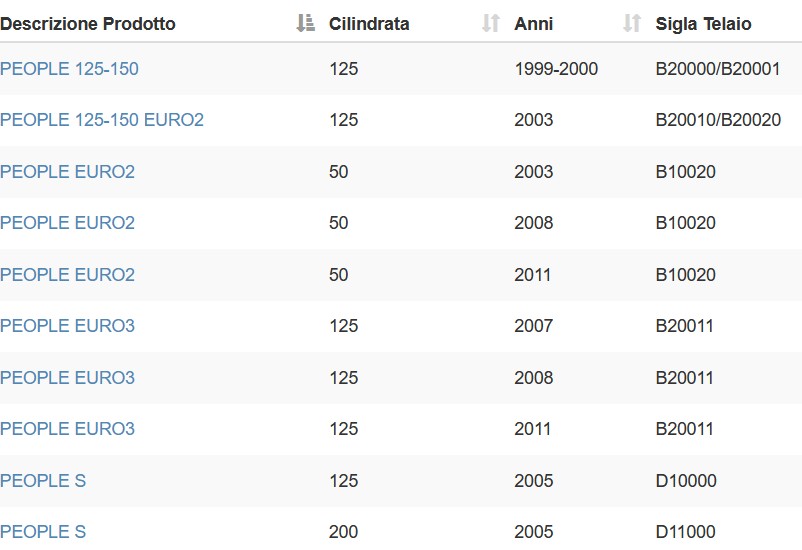Click the D11000 frame code cell
802x550 pixels.
click(685, 532)
